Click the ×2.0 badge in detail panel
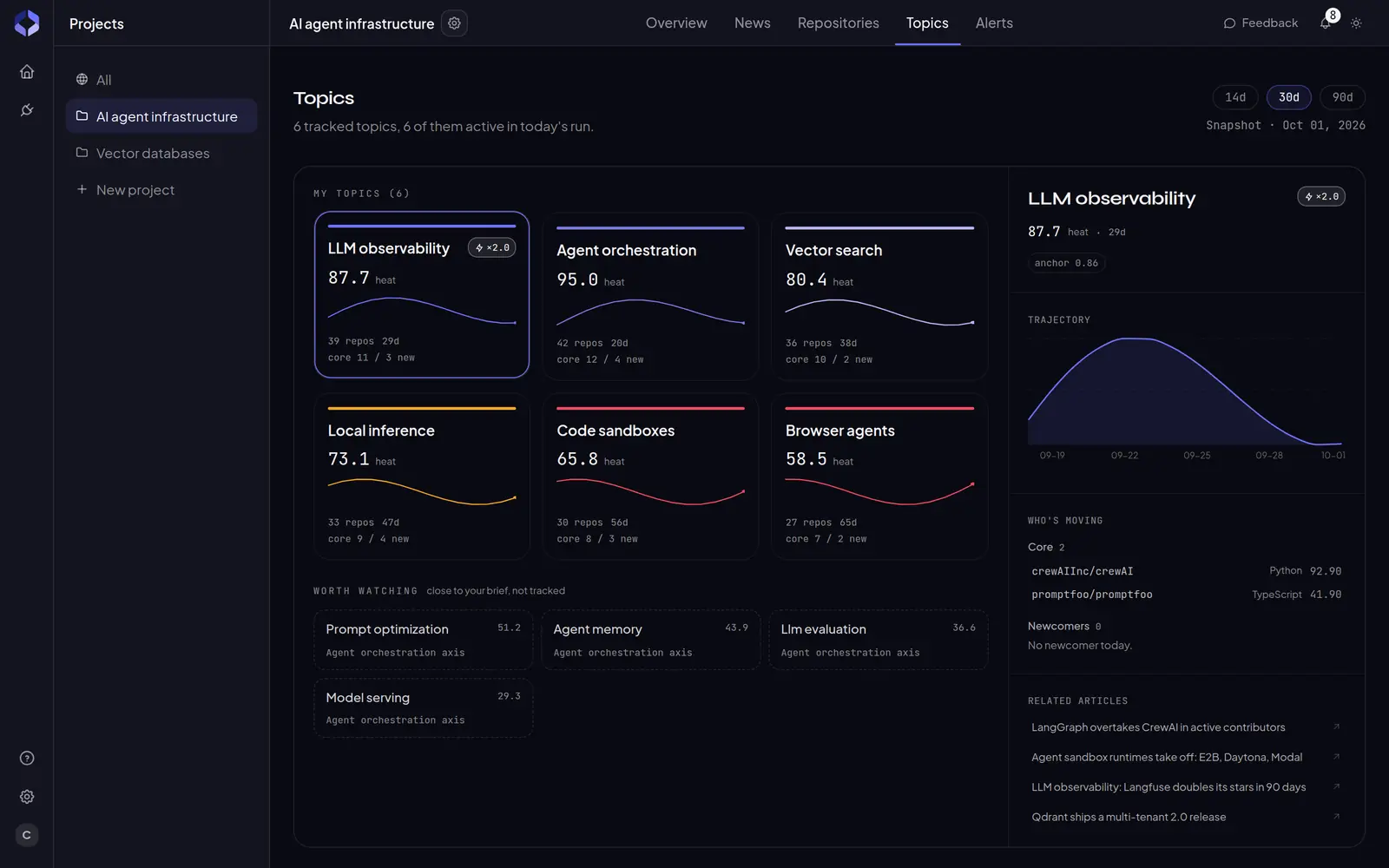The image size is (1389, 868). pyautogui.click(x=1321, y=197)
